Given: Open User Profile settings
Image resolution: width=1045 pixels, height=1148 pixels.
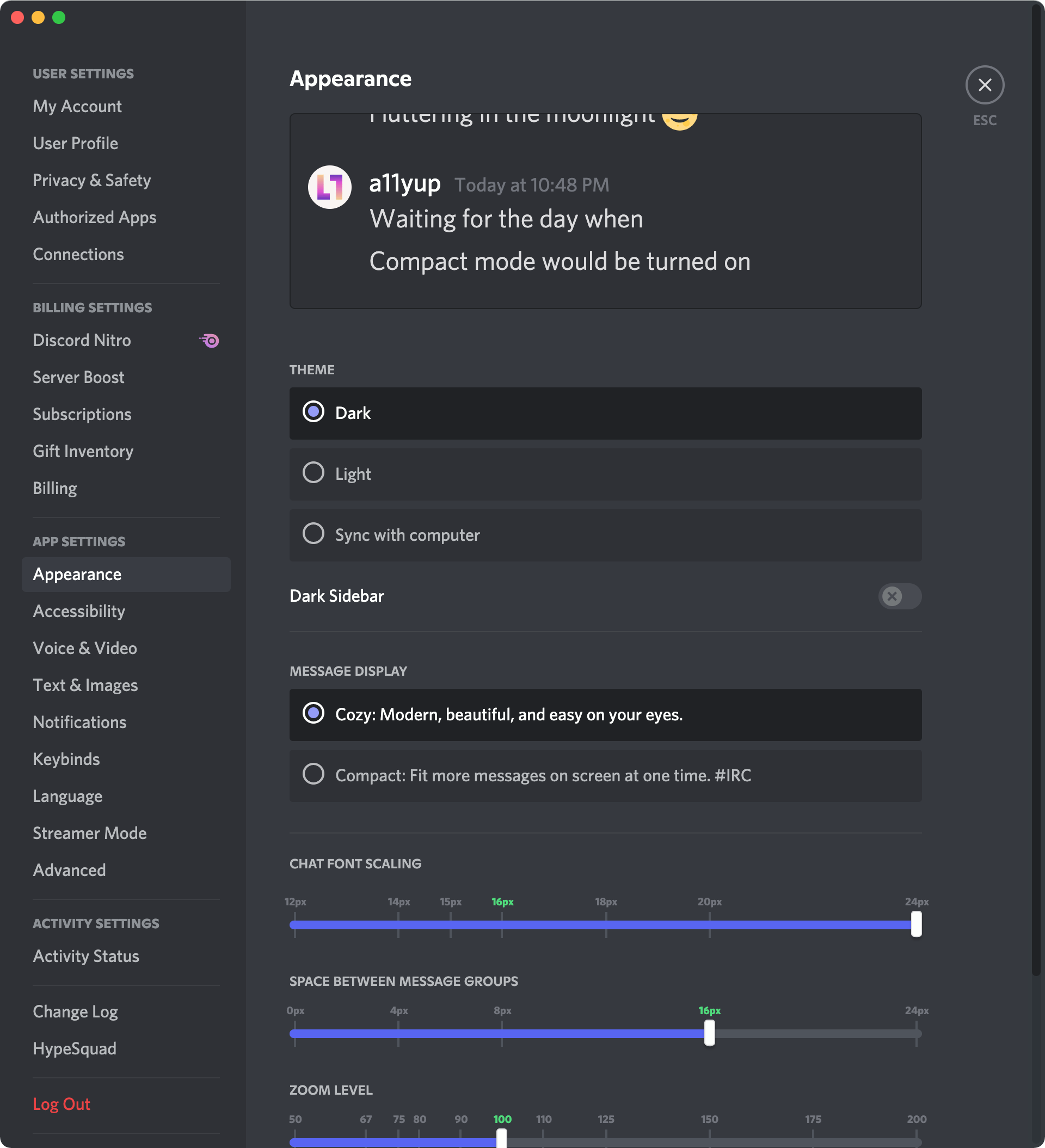Looking at the screenshot, I should (75, 142).
